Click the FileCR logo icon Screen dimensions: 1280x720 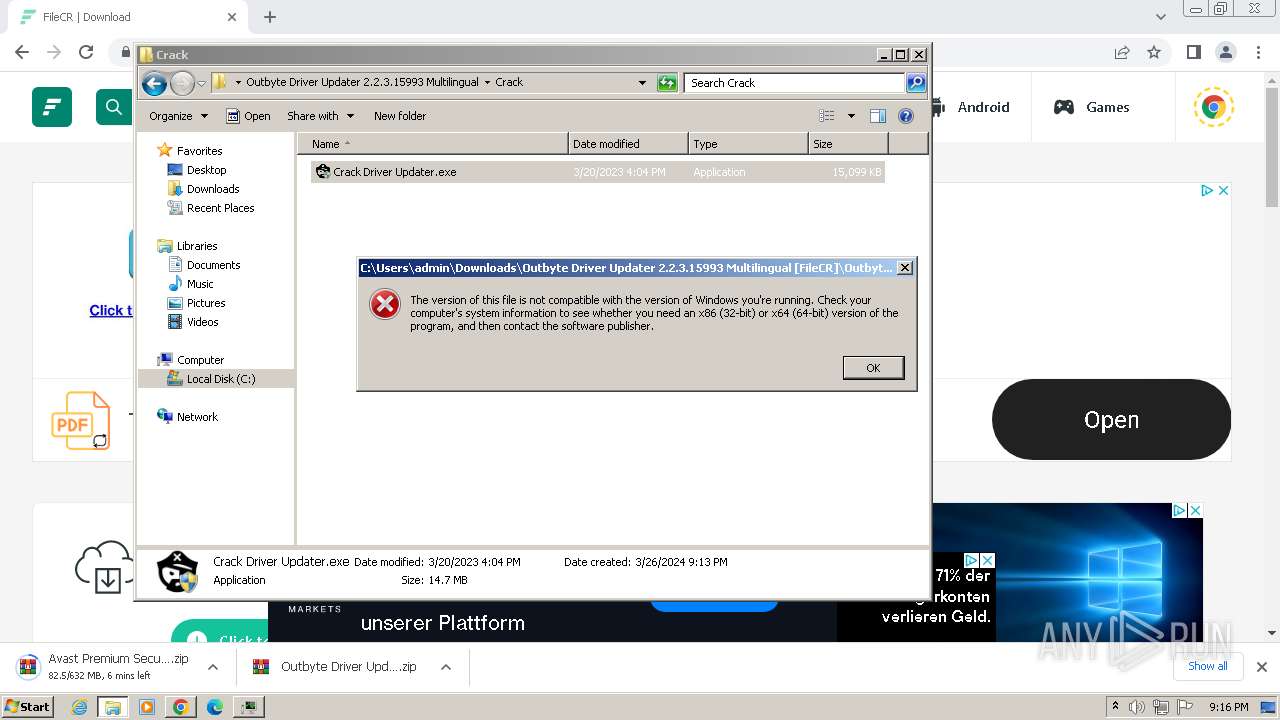tap(52, 107)
